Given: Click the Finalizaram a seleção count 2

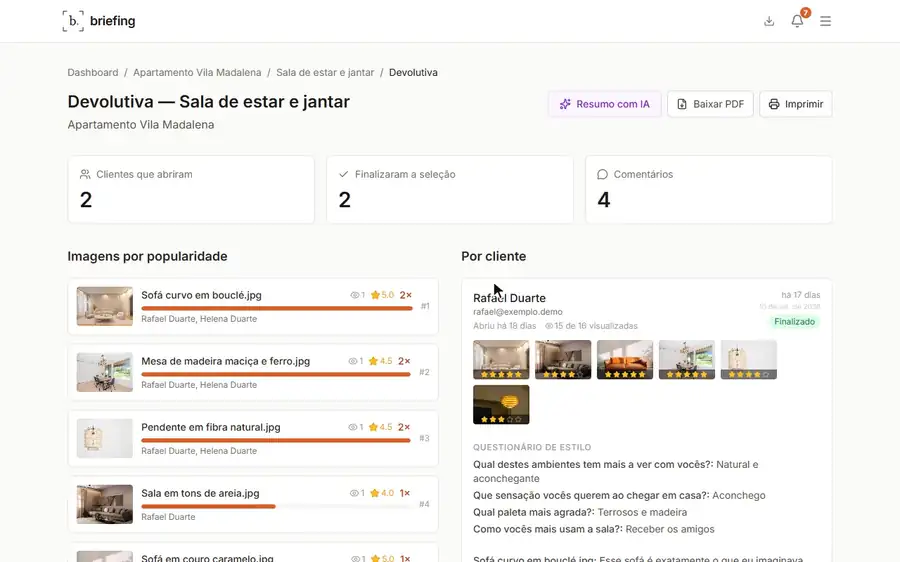Looking at the screenshot, I should [344, 200].
